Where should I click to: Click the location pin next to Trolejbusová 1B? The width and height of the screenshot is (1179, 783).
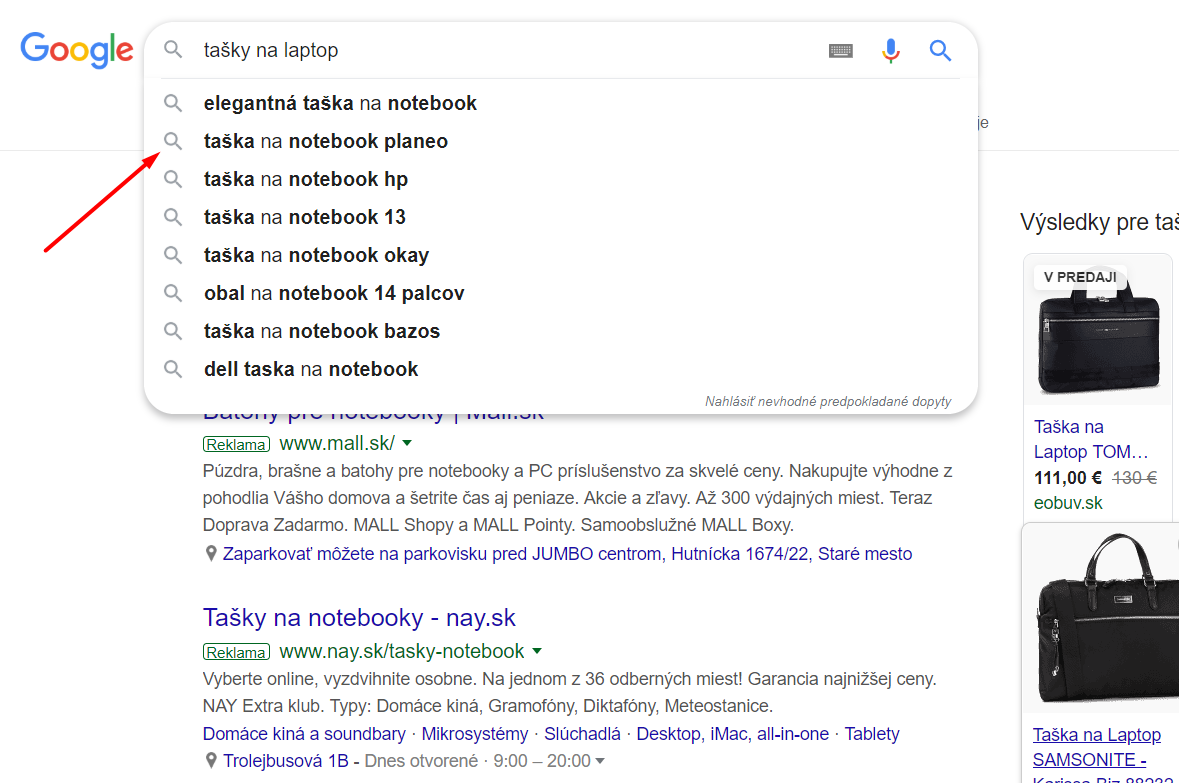coord(211,760)
